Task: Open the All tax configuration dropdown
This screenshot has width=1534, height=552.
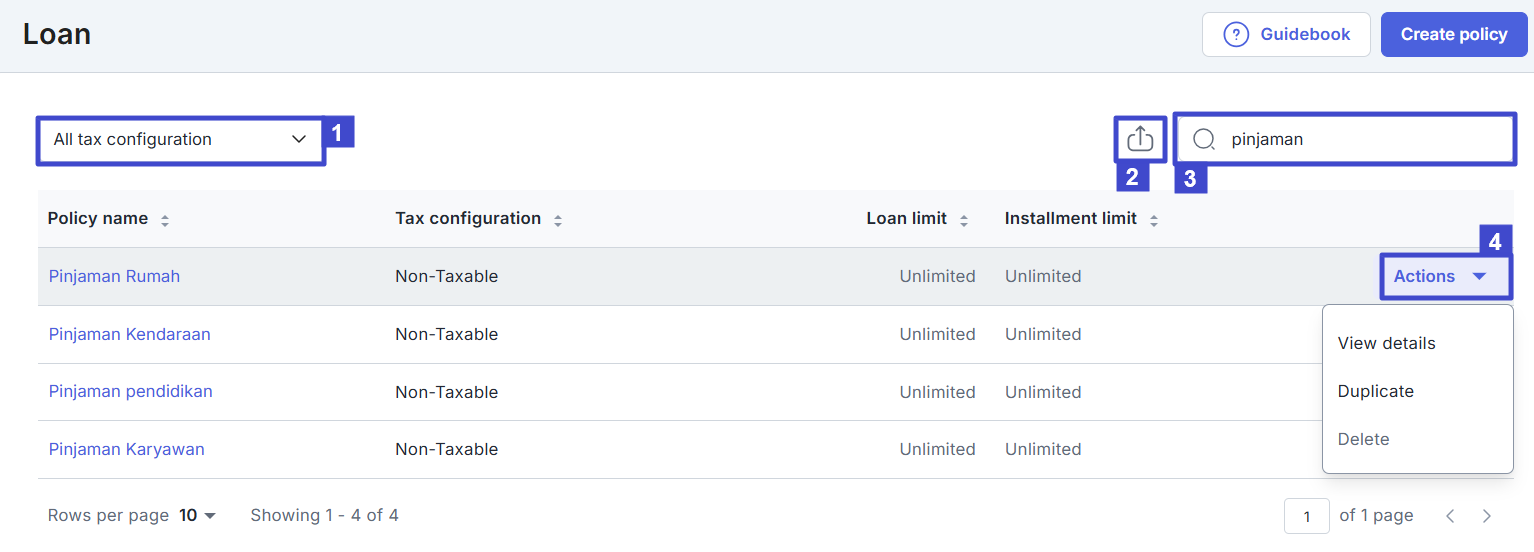Action: [x=181, y=140]
